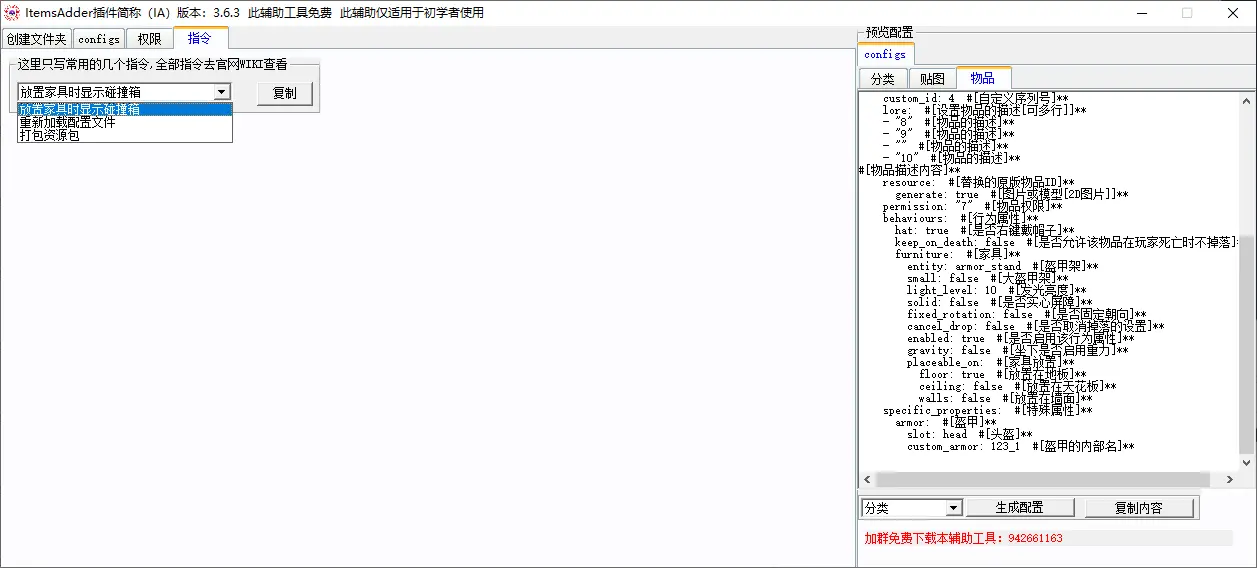Click the 'small: false' line
1257x568 pixels.
(988, 278)
